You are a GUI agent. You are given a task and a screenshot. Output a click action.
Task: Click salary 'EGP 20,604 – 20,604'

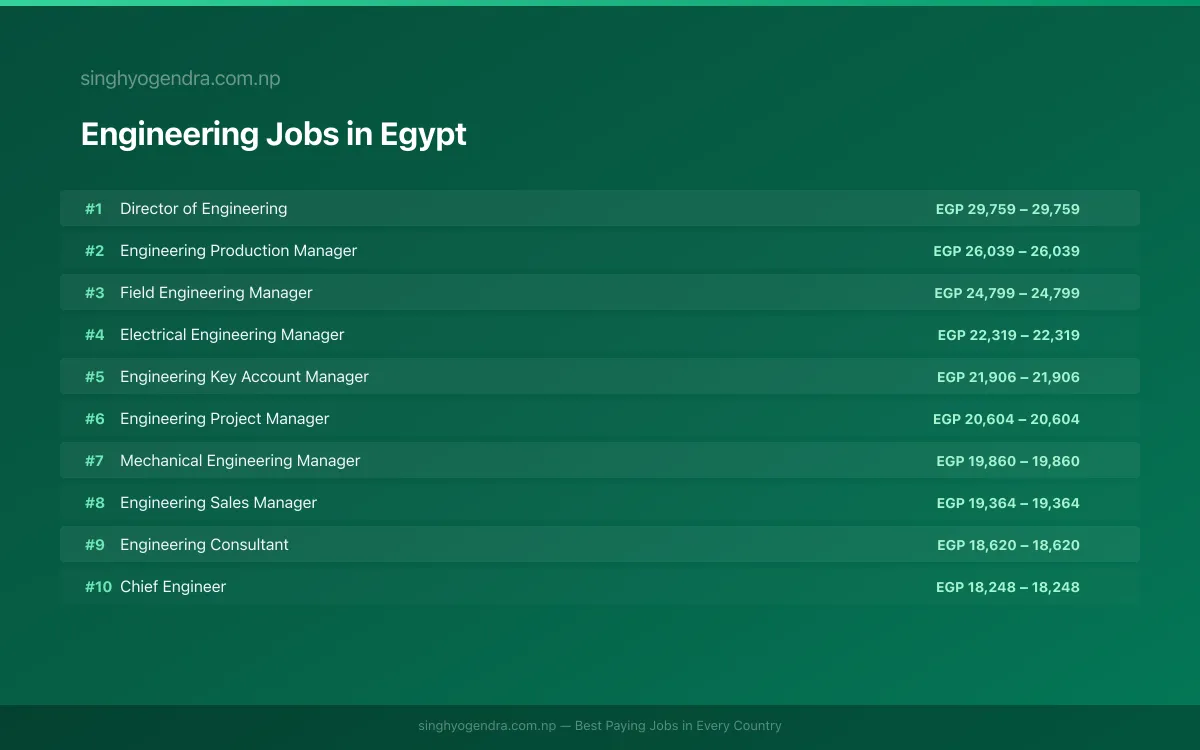coord(1006,419)
